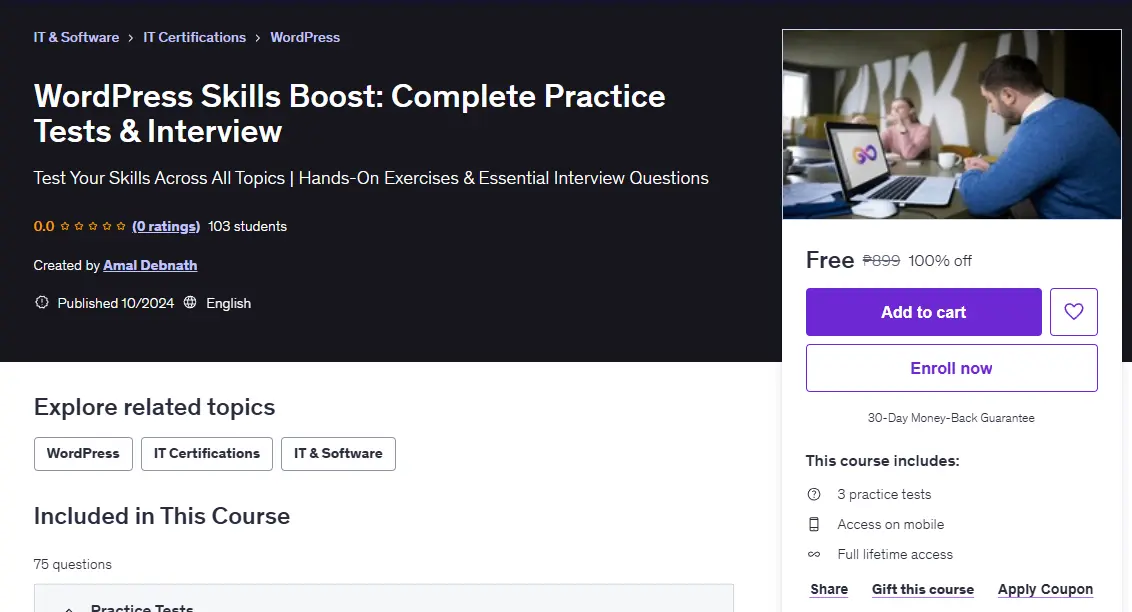Click the course title heading
The width and height of the screenshot is (1132, 612).
[x=349, y=113]
